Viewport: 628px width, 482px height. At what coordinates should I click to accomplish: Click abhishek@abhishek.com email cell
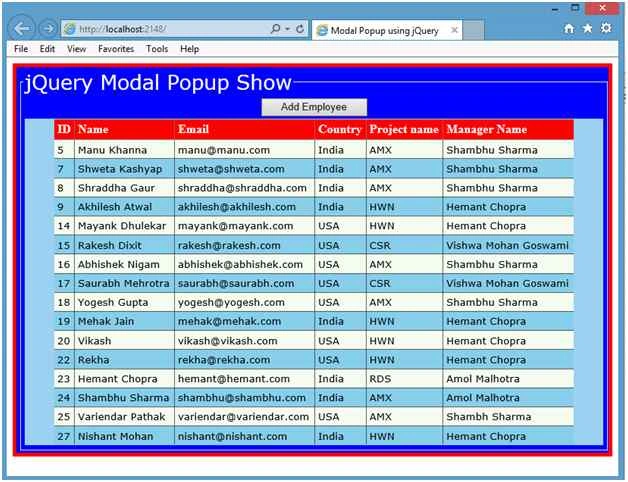244,264
